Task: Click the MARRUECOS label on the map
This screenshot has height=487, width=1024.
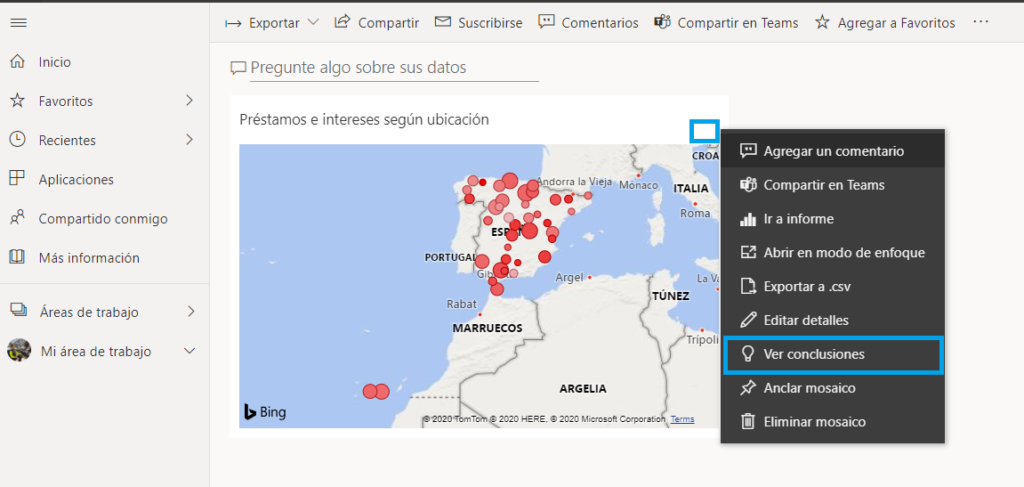Action: point(487,328)
